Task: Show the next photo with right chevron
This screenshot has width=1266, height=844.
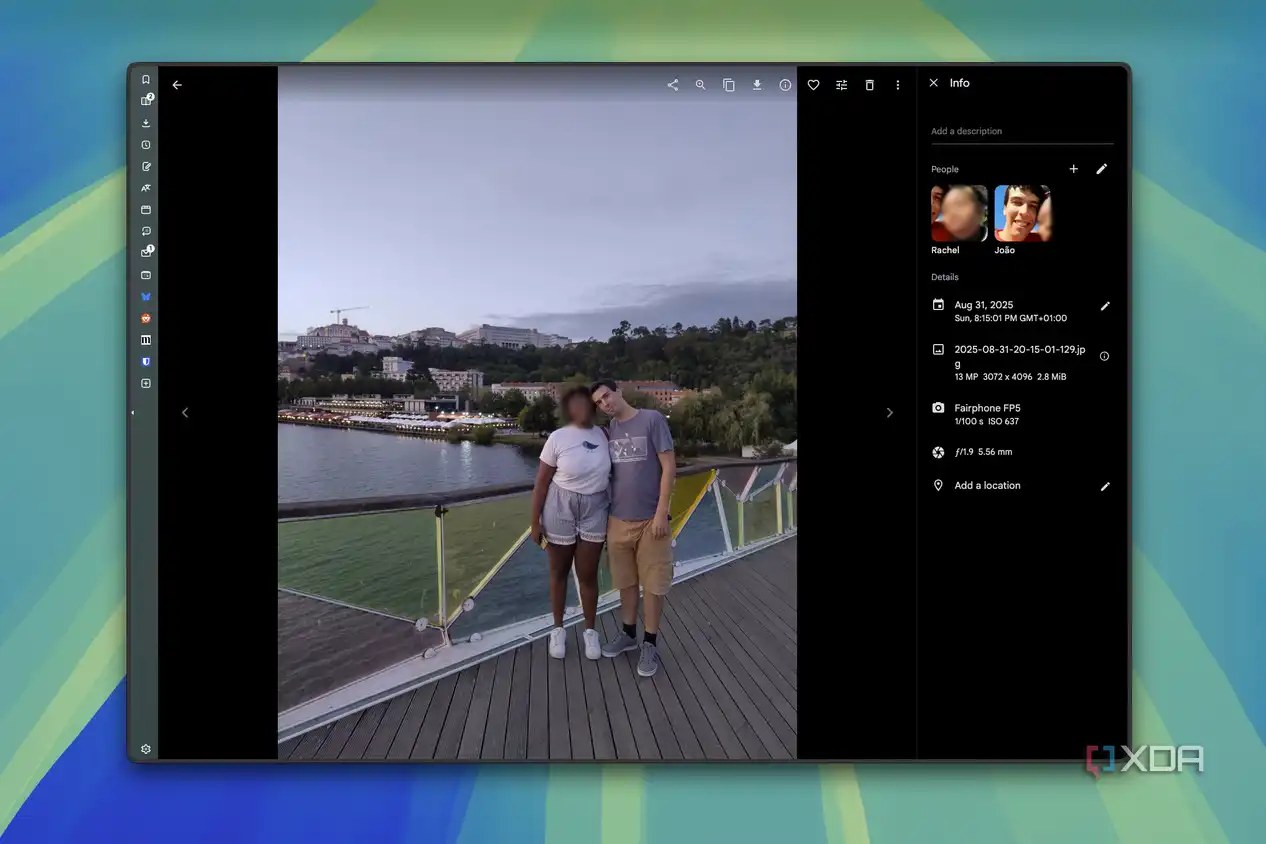Action: (889, 413)
